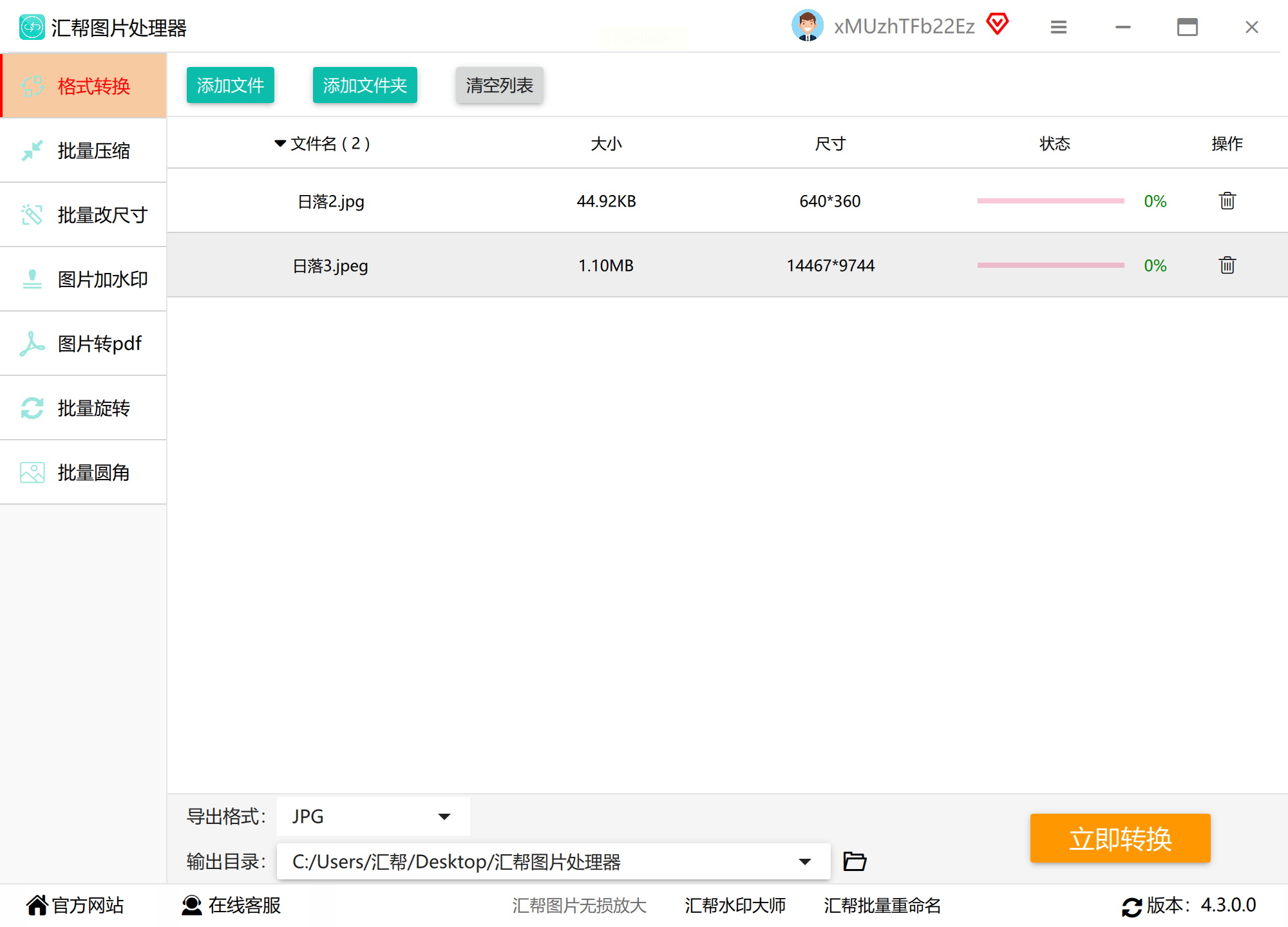Viewport: 1288px width, 927px height.
Task: Click version refresh update icon
Action: pyautogui.click(x=1132, y=906)
